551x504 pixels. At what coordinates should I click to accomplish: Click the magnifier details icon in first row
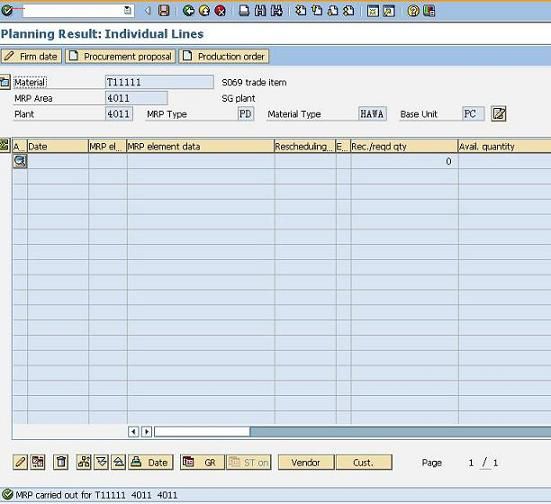[20, 161]
